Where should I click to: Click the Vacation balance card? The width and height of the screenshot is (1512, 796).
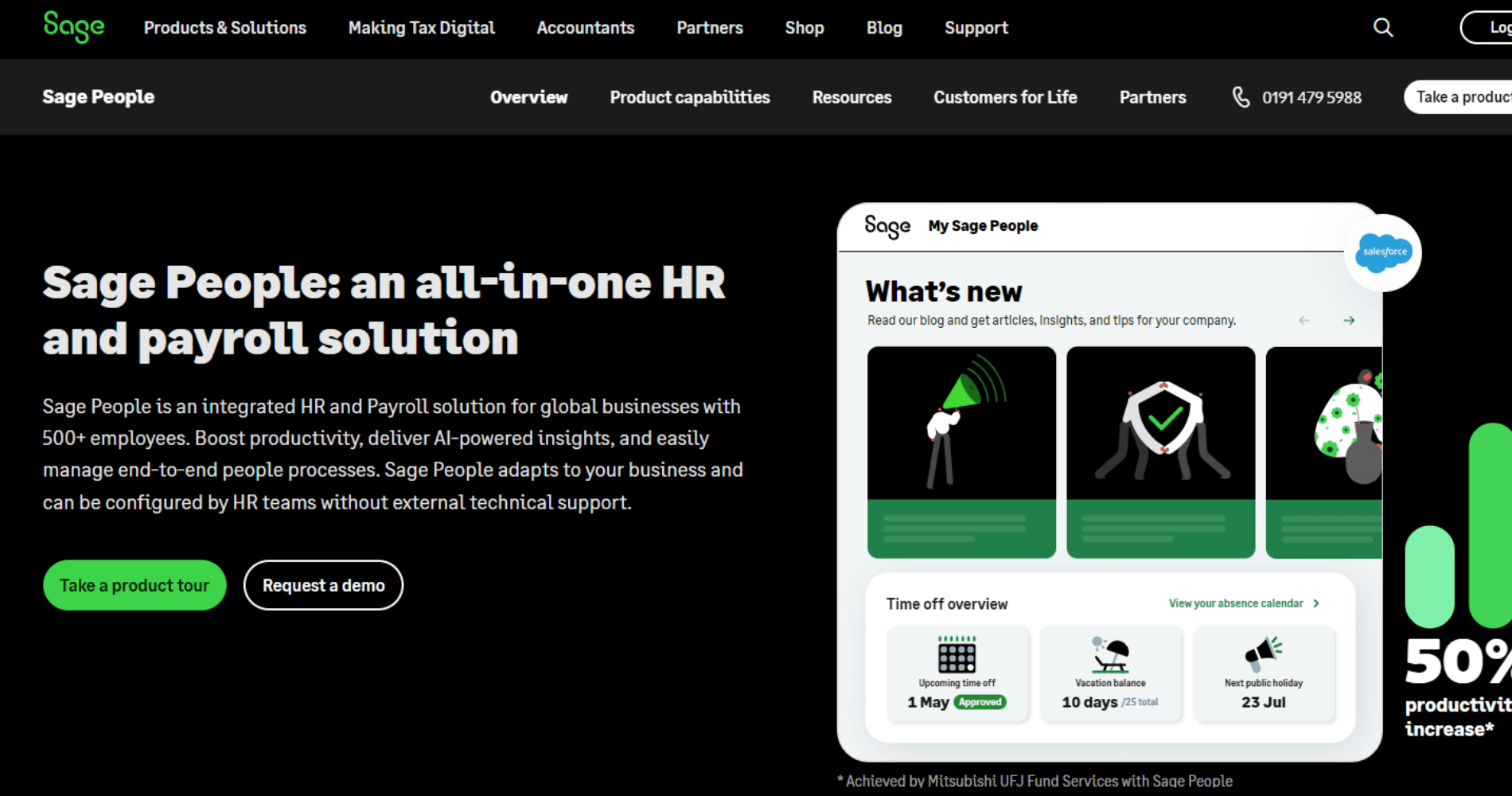[1110, 674]
